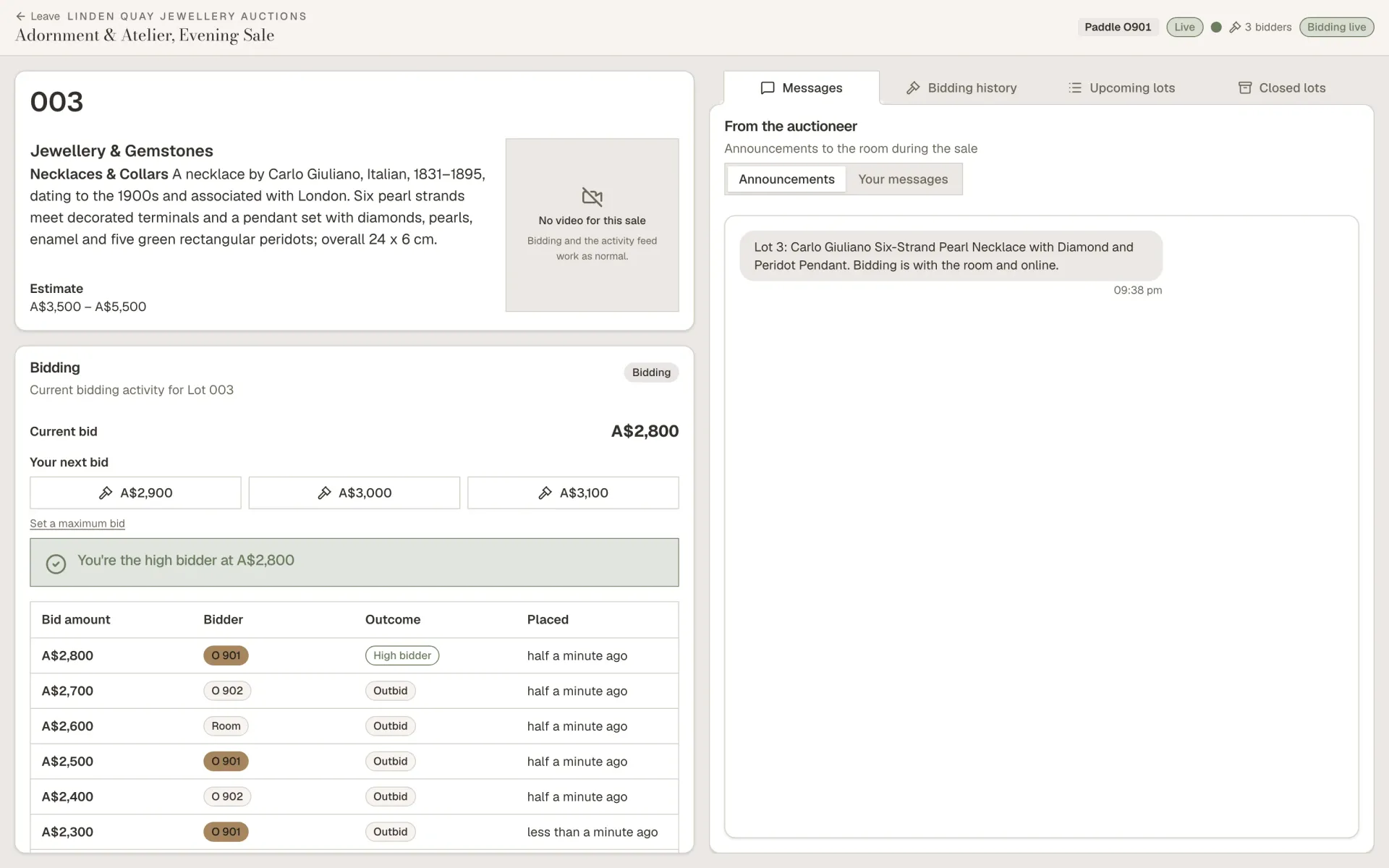Click the gavel icon on Bidding history tab

913,88
